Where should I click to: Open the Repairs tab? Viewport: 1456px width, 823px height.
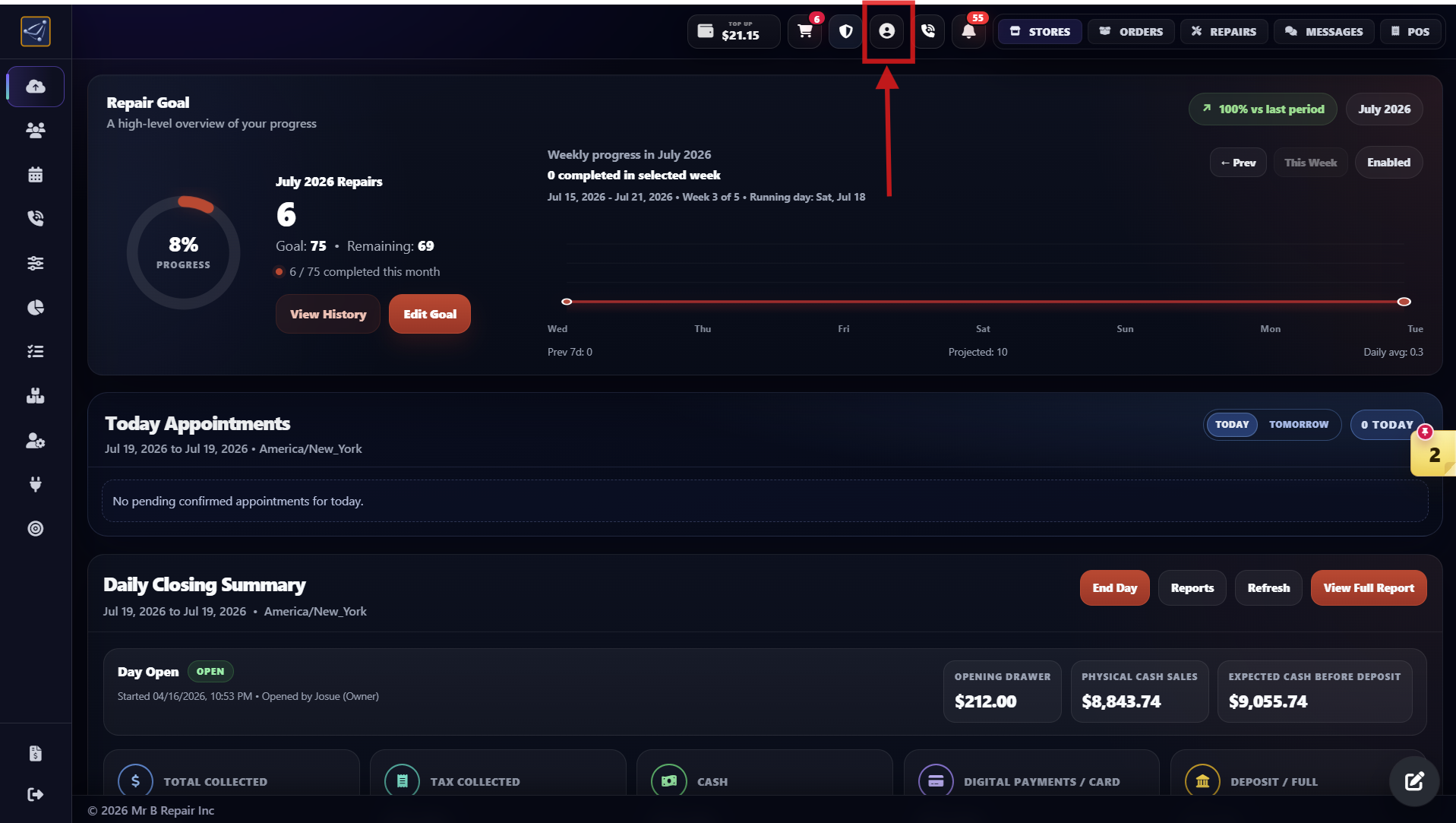[1224, 31]
